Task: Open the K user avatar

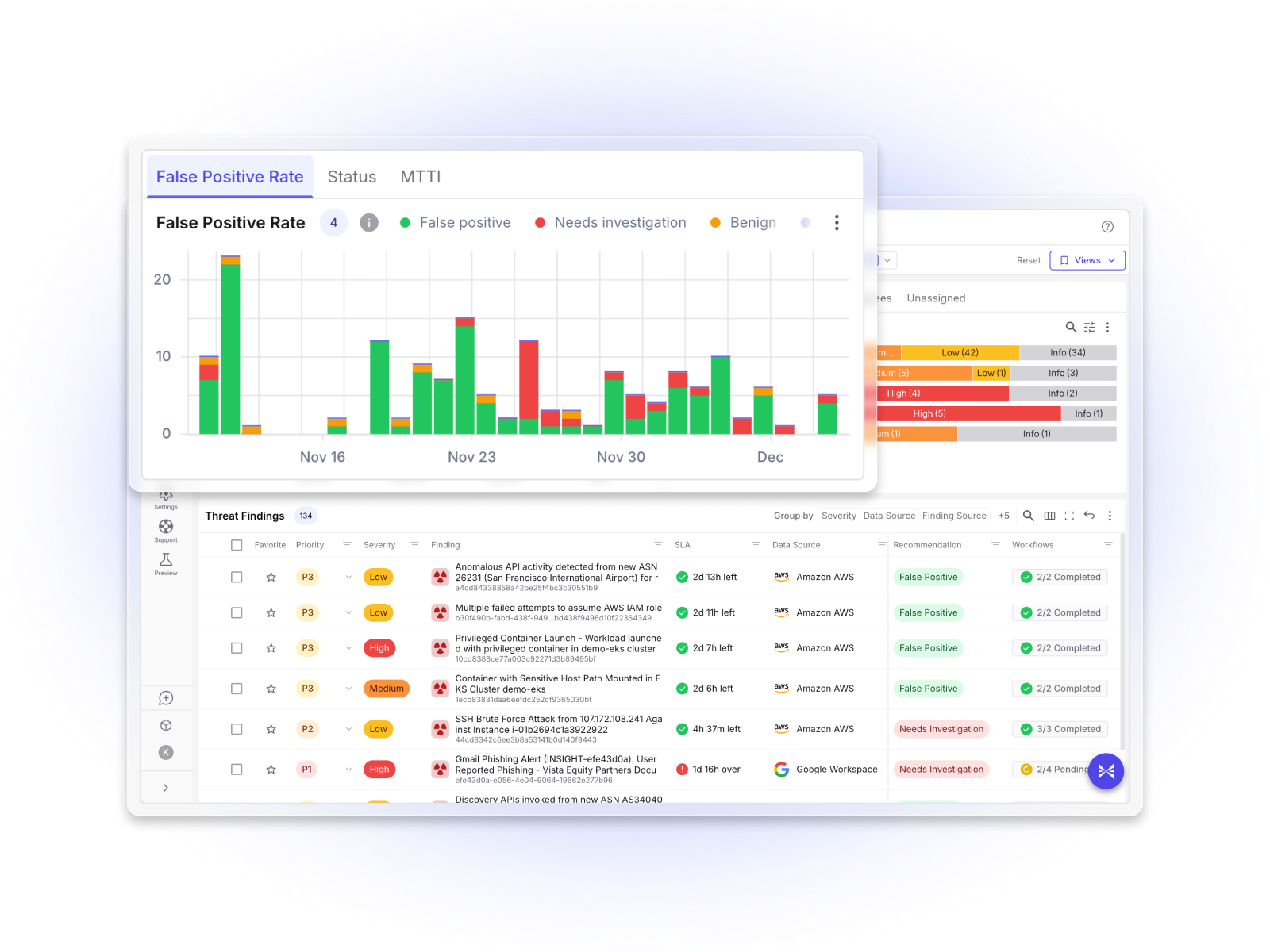Action: [166, 752]
